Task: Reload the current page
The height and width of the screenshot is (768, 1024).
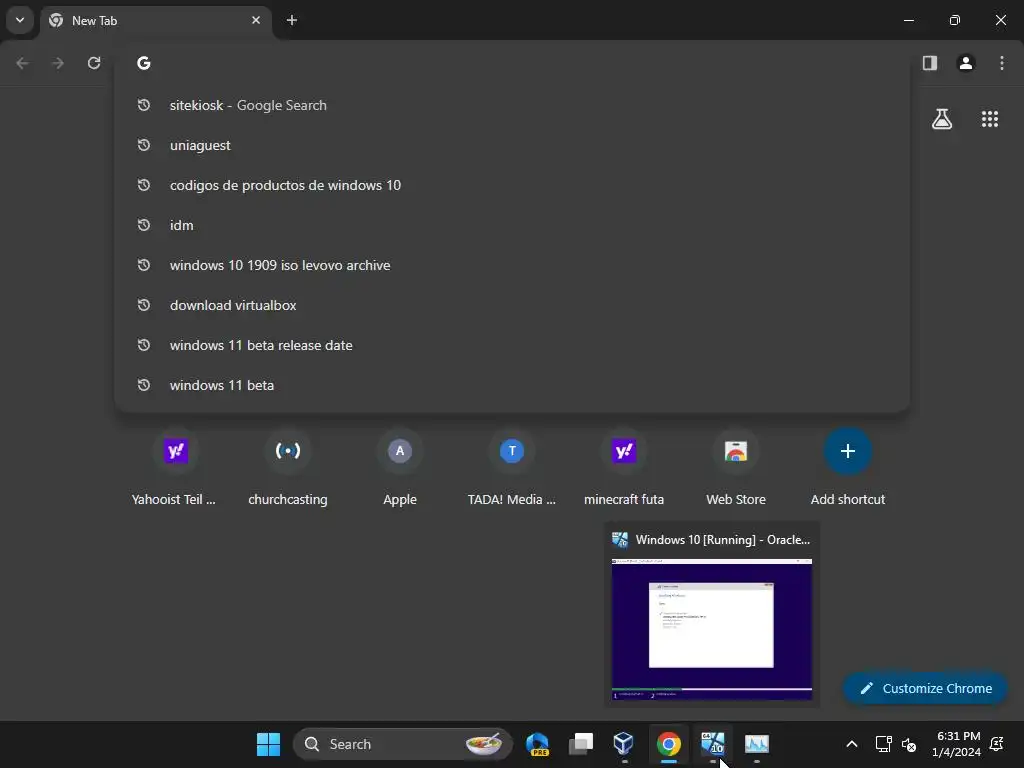Action: coord(94,63)
